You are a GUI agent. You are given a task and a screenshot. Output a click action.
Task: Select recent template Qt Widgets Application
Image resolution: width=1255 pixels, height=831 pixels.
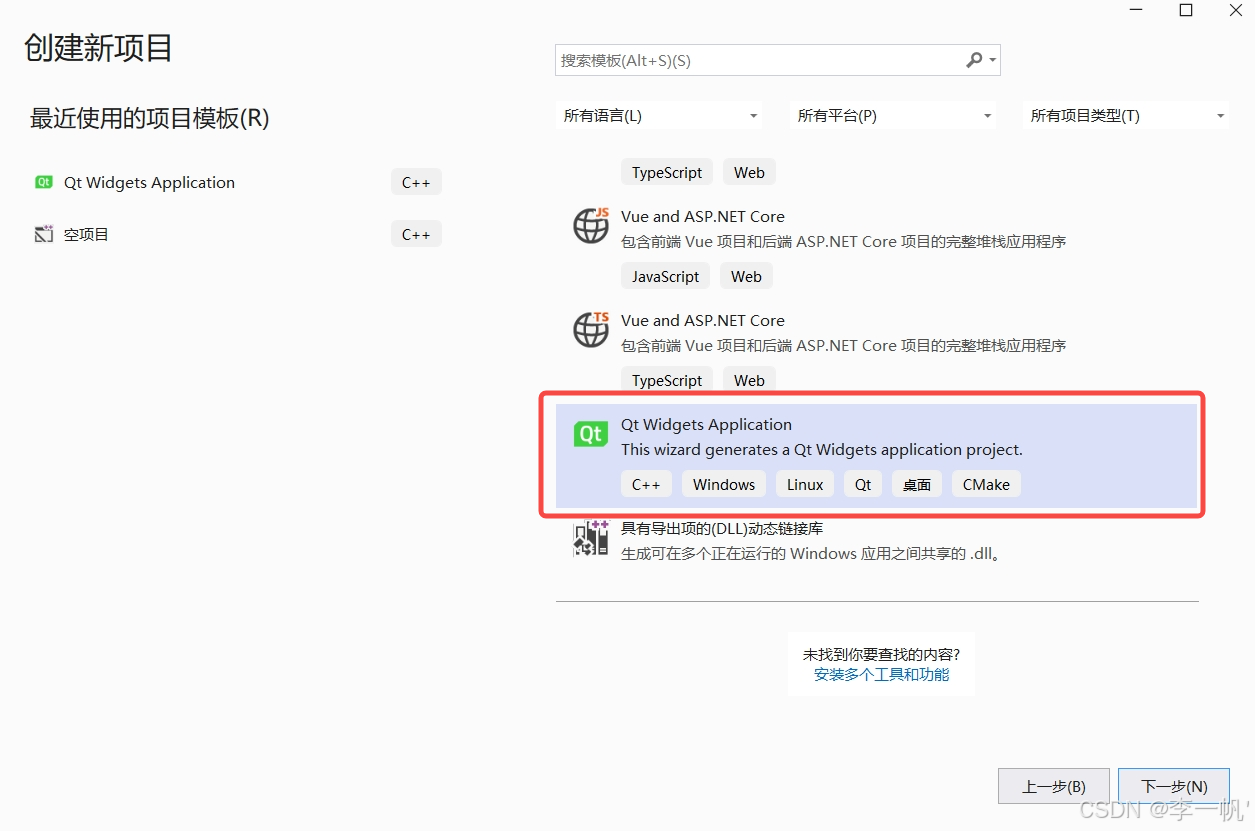click(x=237, y=182)
